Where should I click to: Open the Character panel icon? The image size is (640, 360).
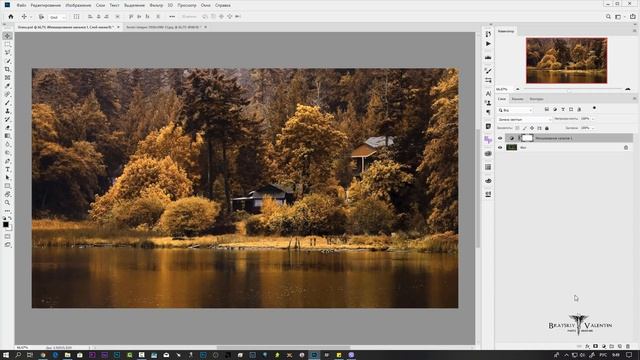(488, 93)
